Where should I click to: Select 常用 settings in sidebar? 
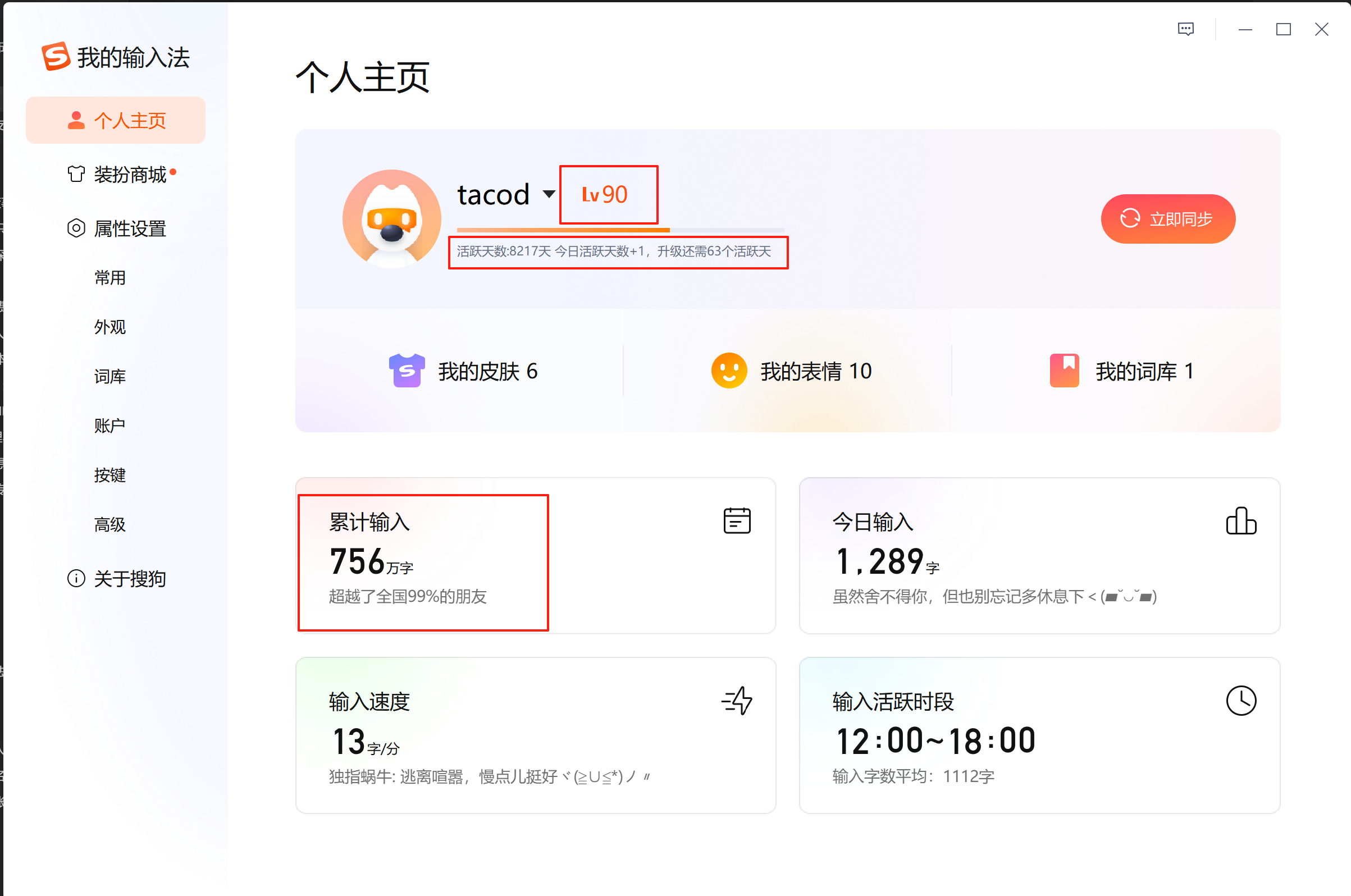click(x=109, y=278)
